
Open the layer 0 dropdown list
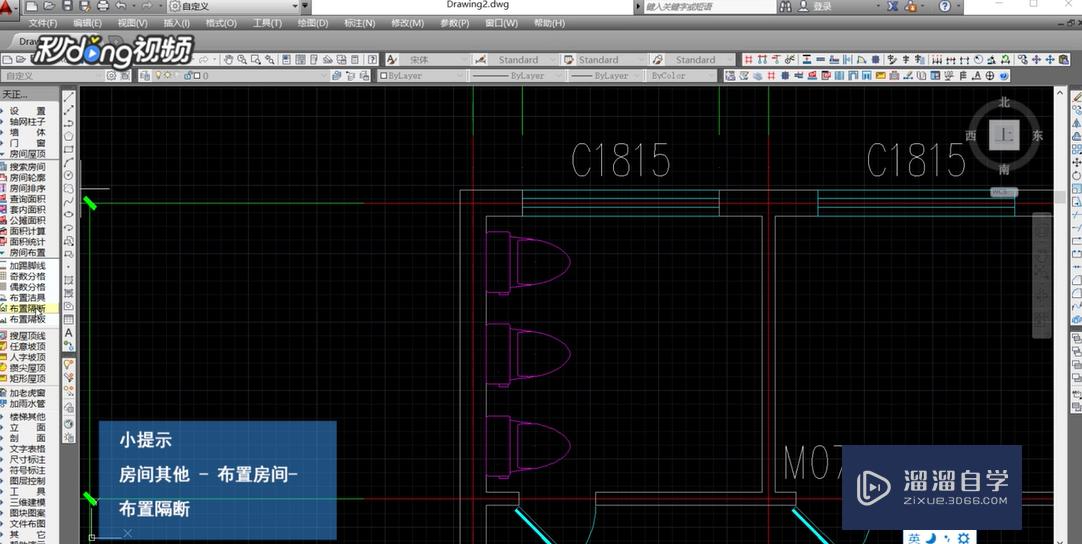pyautogui.click(x=242, y=75)
